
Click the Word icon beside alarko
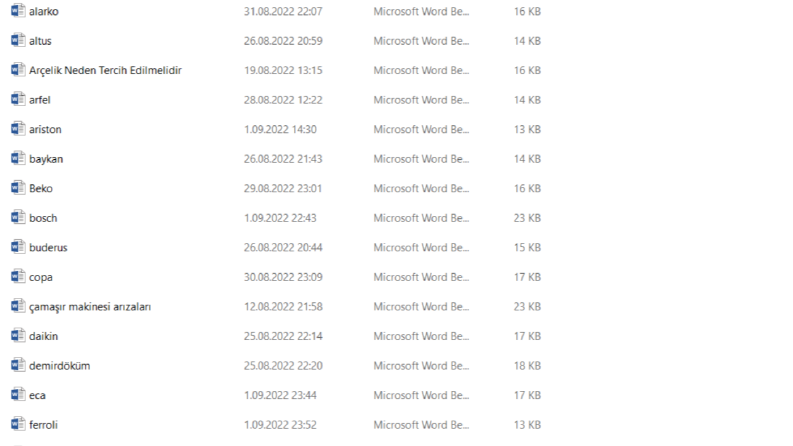point(18,11)
